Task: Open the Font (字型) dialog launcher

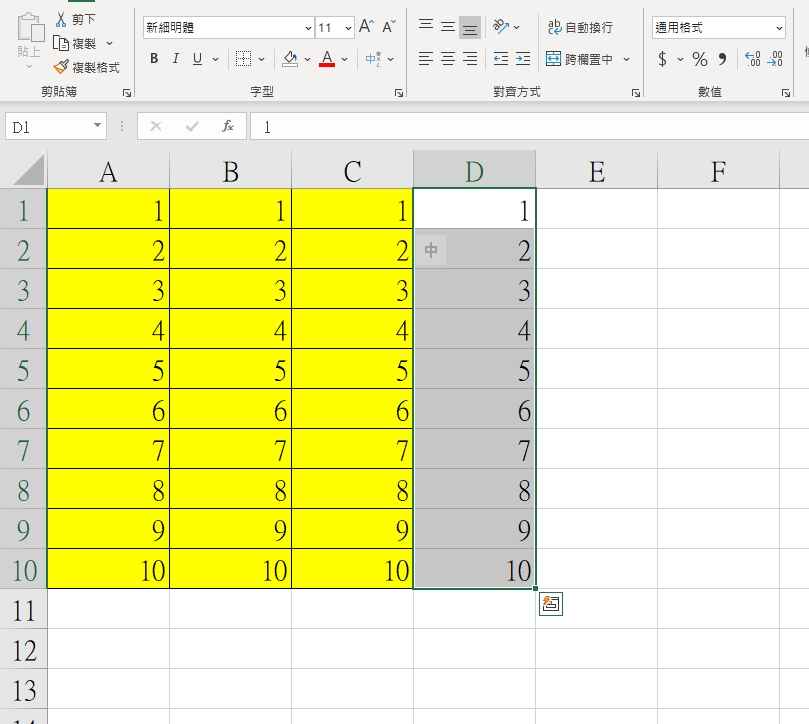Action: (399, 93)
